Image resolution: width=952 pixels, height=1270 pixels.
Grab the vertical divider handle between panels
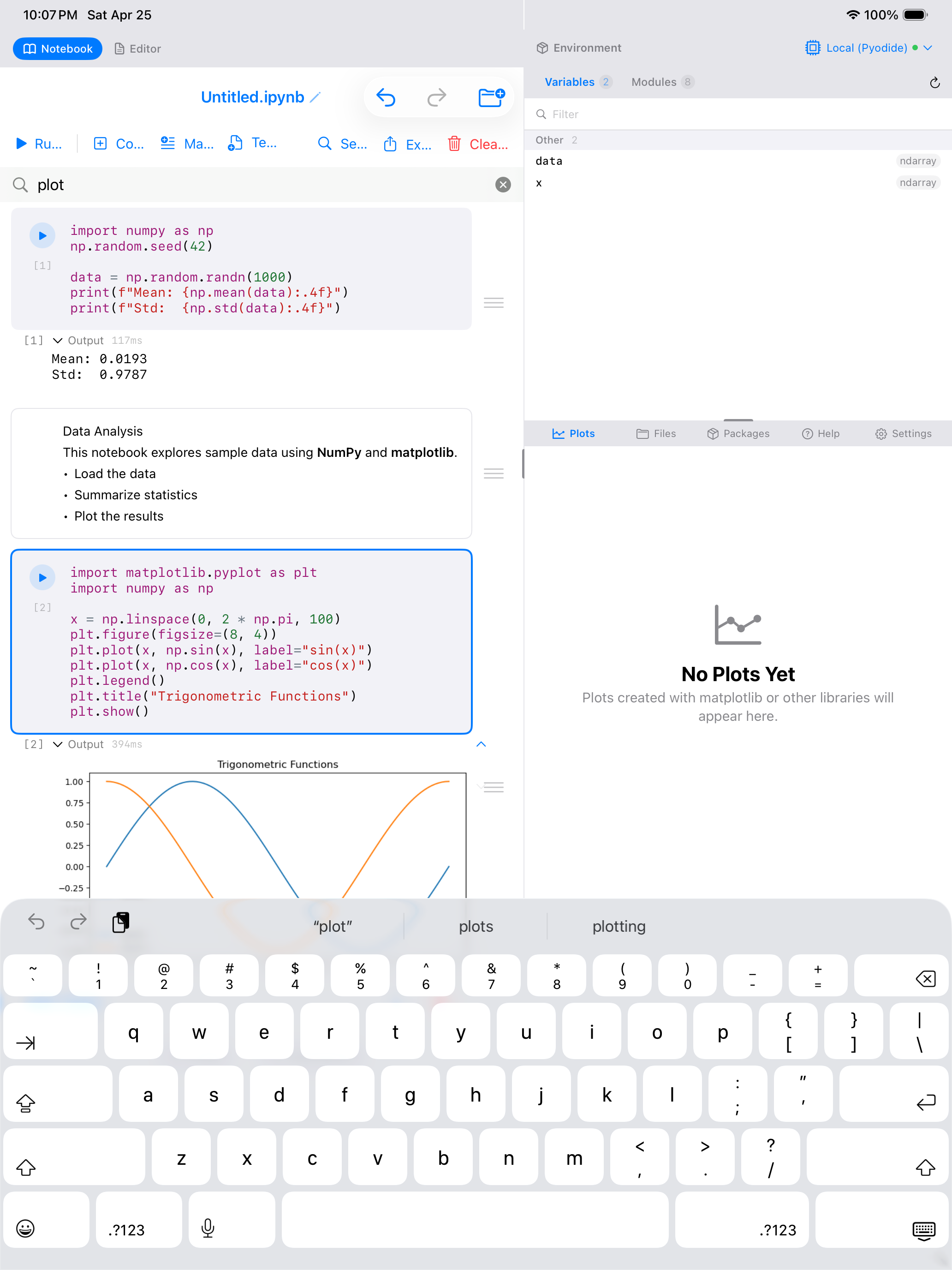pos(524,463)
